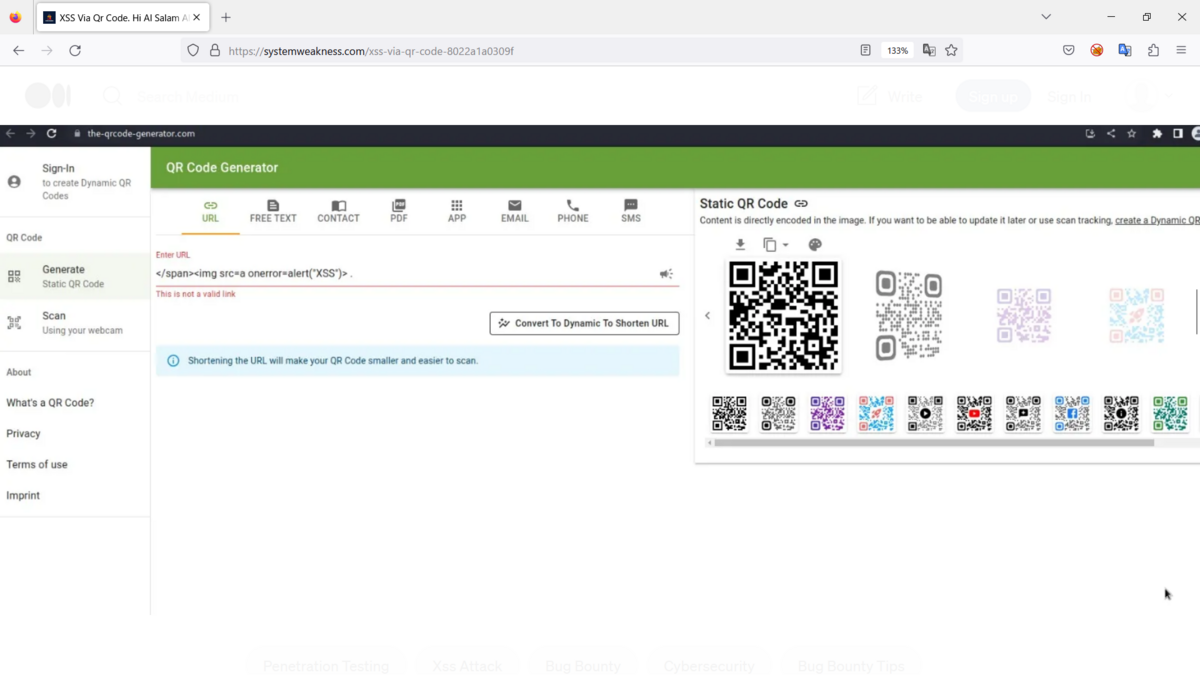Image resolution: width=1200 pixels, height=675 pixels.
Task: Choose the small purple QR template
Action: (x=827, y=413)
